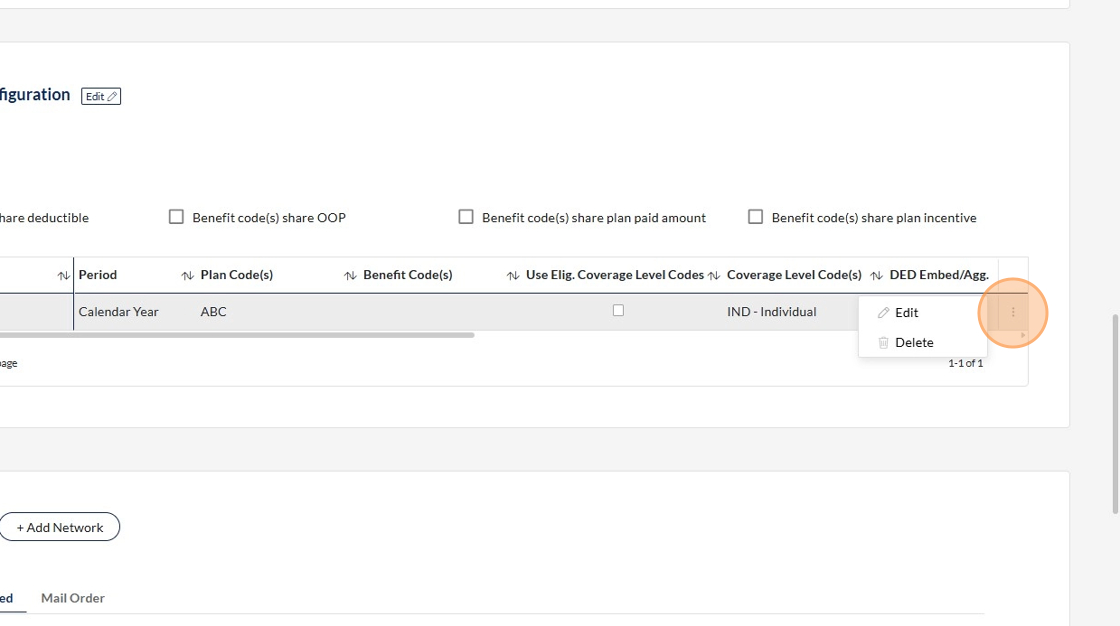The image size is (1120, 626).
Task: Toggle Use Elig. Coverage Level Codes row checkbox
Action: (618, 311)
